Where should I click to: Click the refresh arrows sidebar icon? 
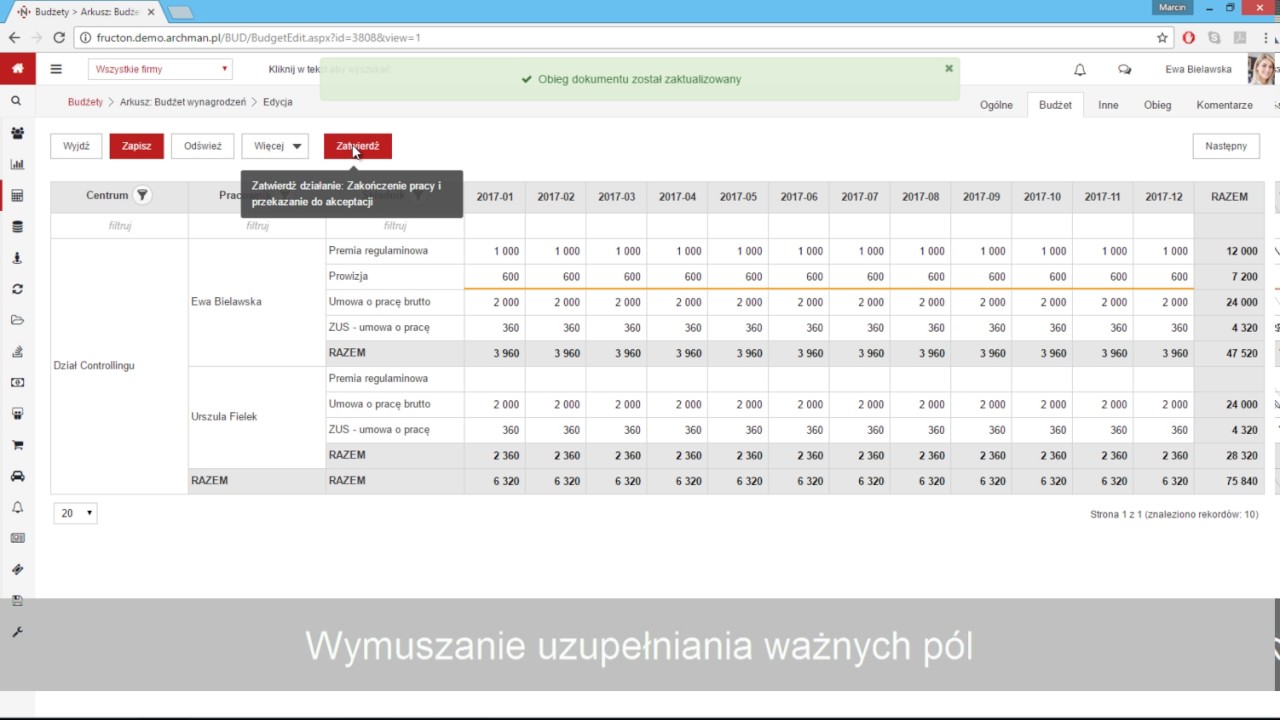point(17,289)
